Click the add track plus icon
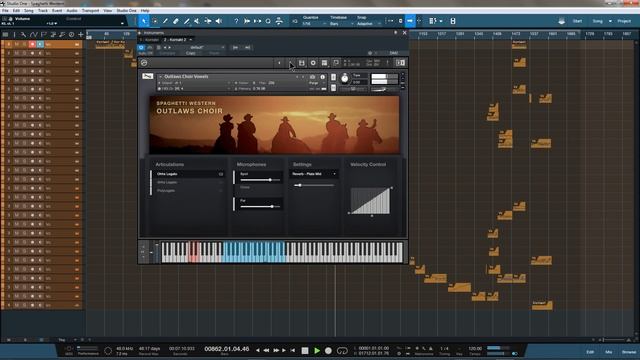Viewport: 640px width, 360px height. (x=80, y=35)
